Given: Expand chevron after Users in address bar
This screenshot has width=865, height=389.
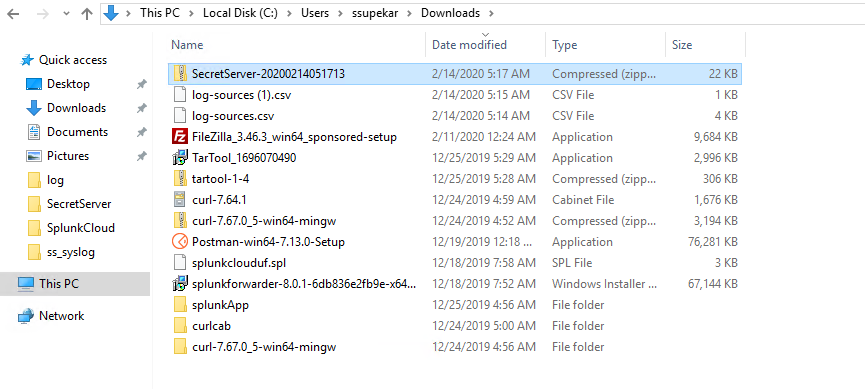Looking at the screenshot, I should (340, 13).
